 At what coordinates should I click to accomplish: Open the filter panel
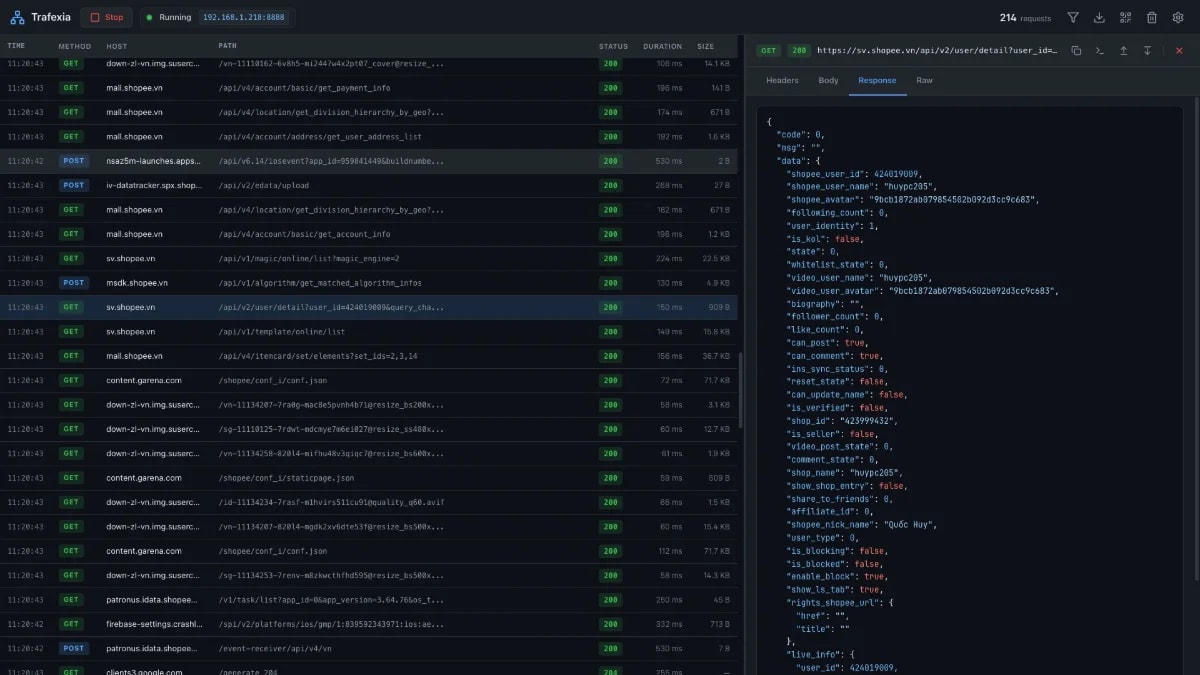1073,17
